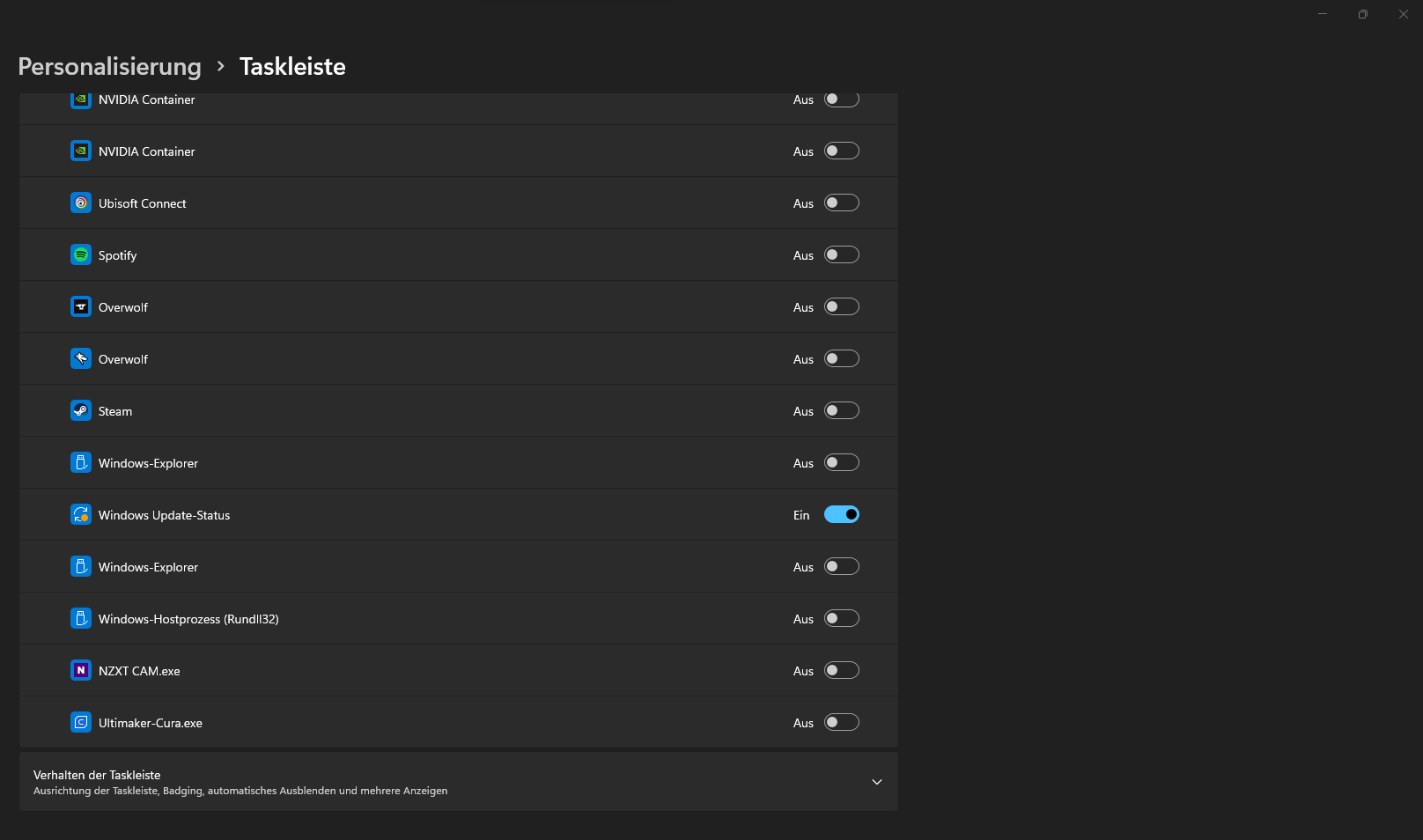Click the Windows-Hostprozess (Rundll32) label
The width and height of the screenshot is (1423, 840).
(188, 619)
